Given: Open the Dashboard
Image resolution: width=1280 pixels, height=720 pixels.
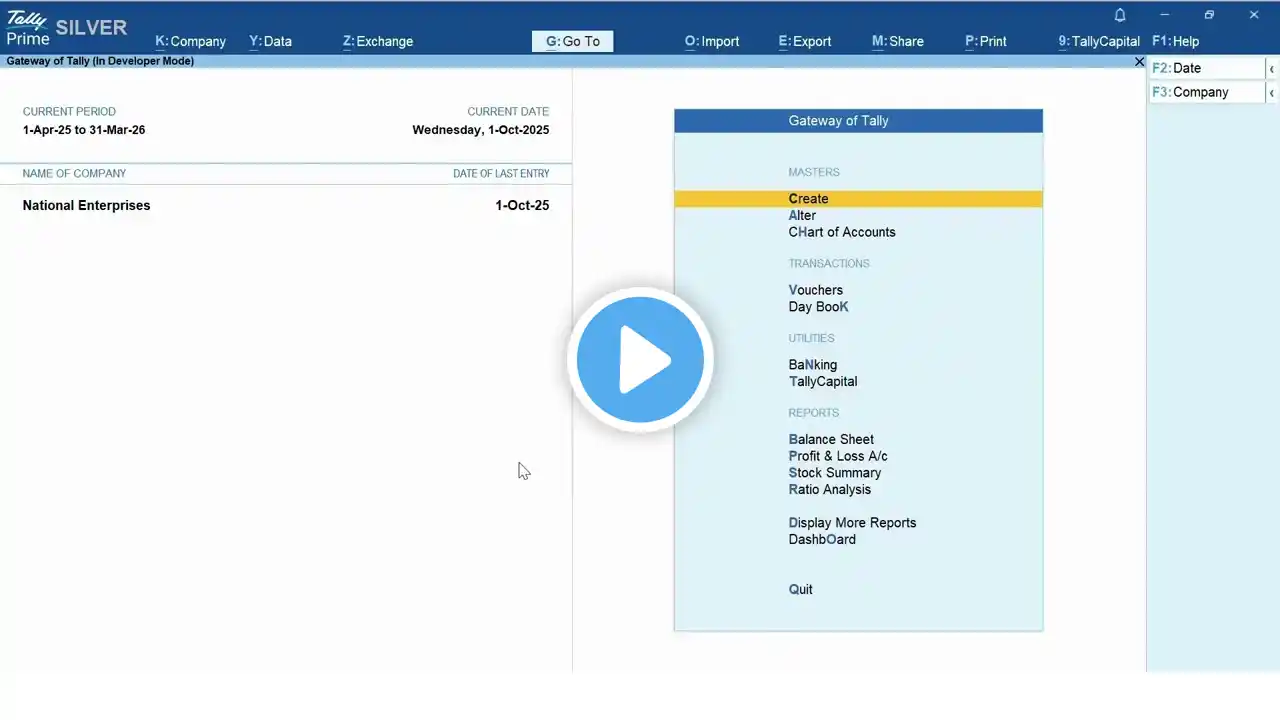Looking at the screenshot, I should coord(822,539).
